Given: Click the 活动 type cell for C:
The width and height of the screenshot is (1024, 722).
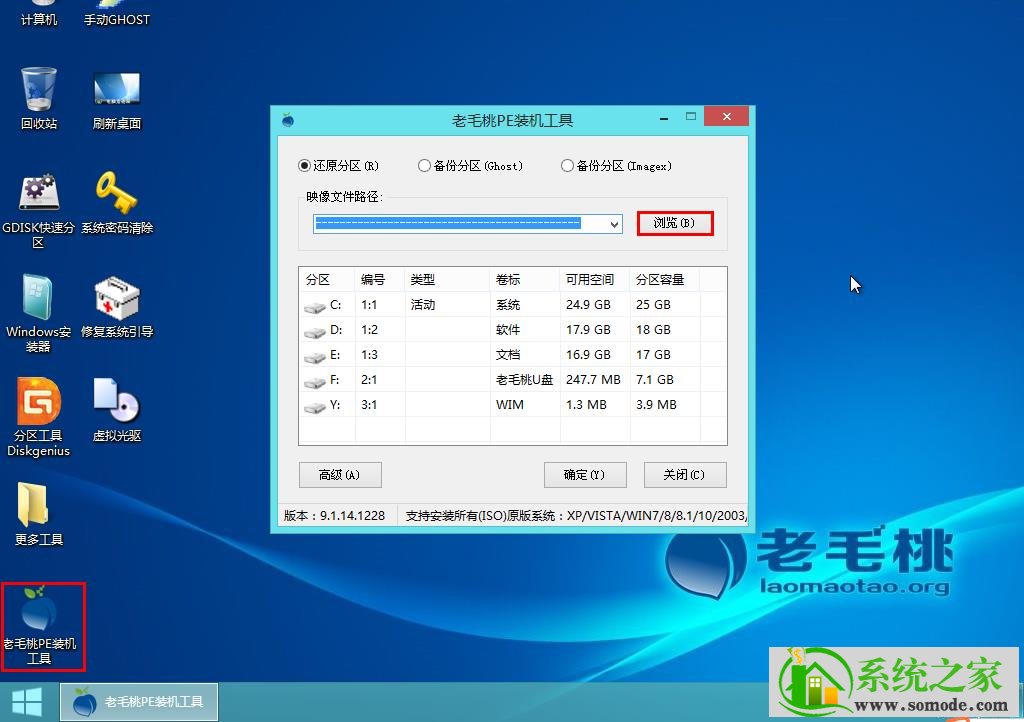Looking at the screenshot, I should pyautogui.click(x=423, y=305).
